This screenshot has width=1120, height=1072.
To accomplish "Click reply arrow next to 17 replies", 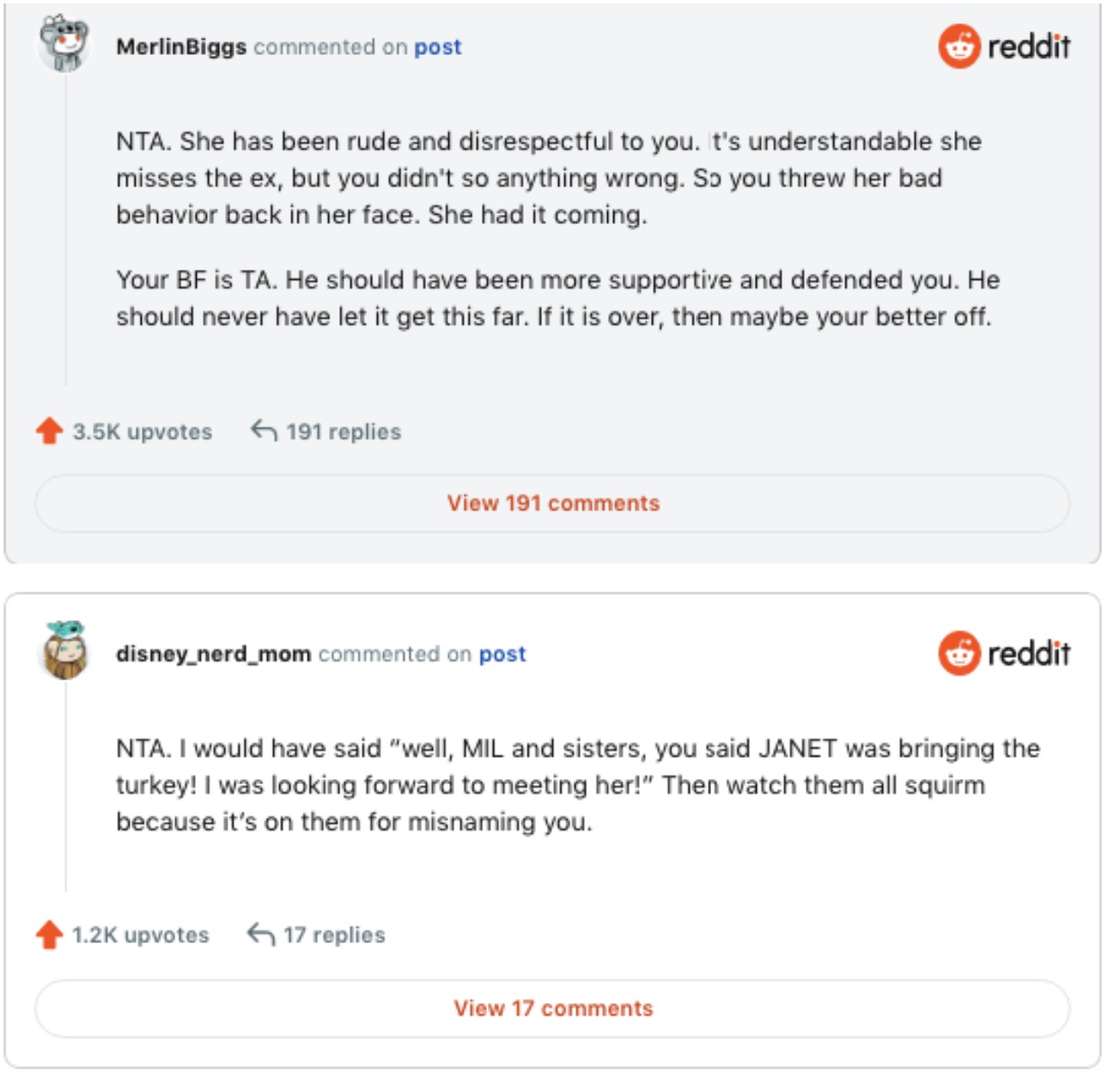I will coord(261,934).
